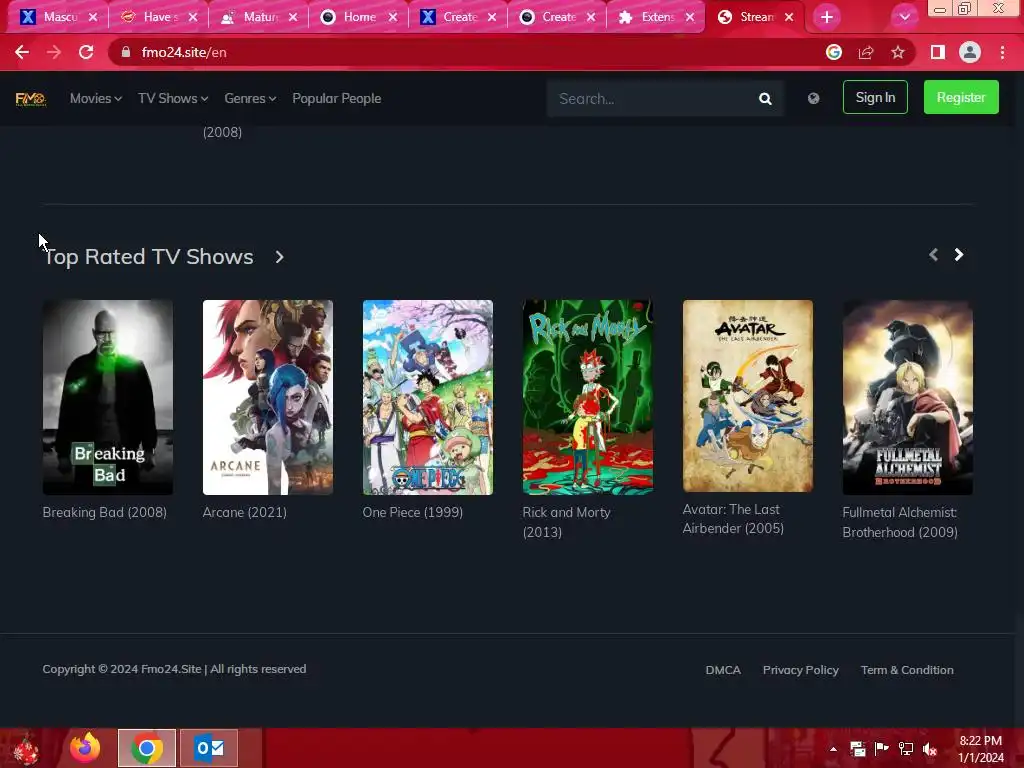Image resolution: width=1024 pixels, height=768 pixels.
Task: View site security lock icon
Action: (x=125, y=52)
